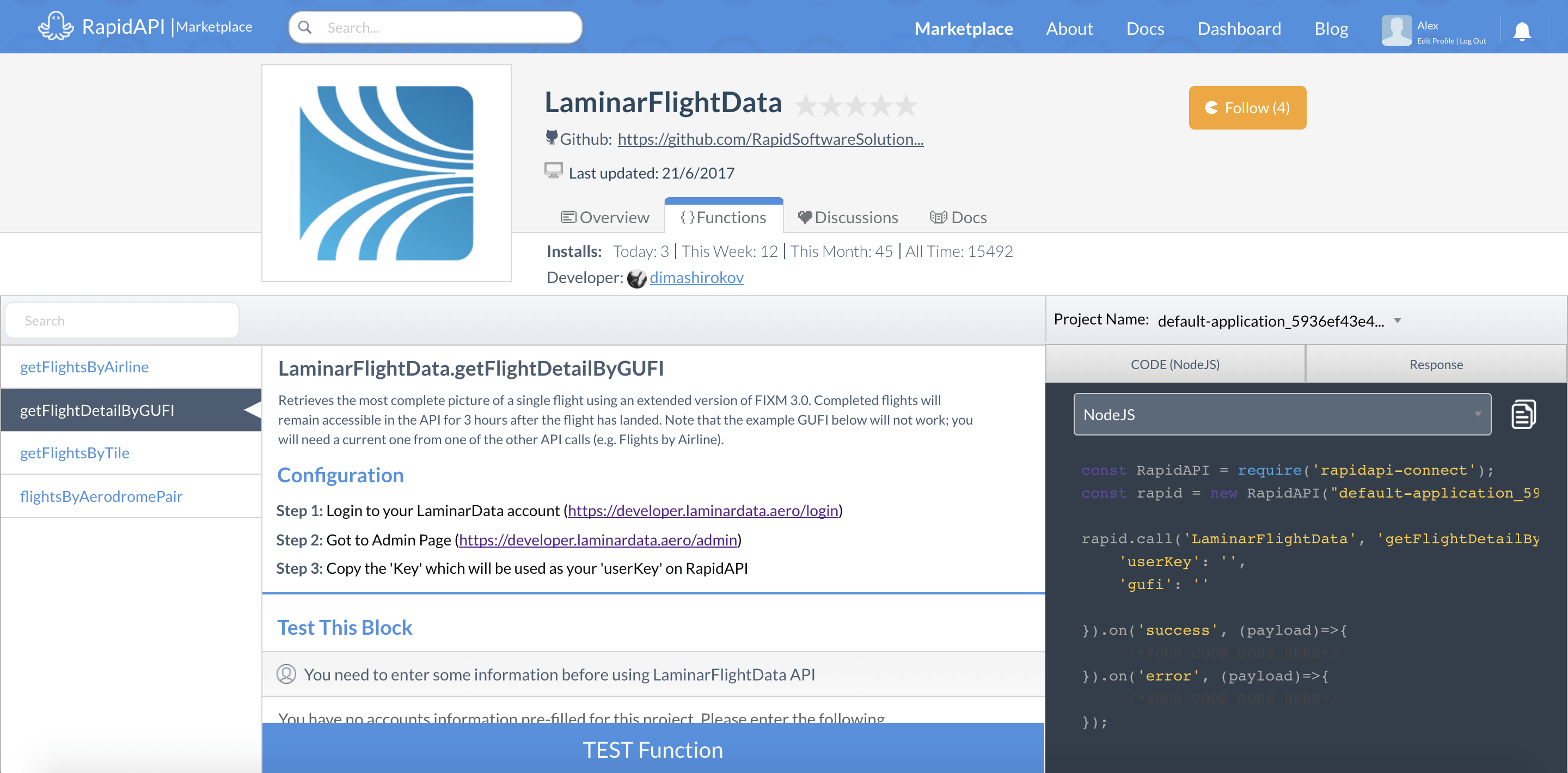Go to Marketplace in top navigation

coord(964,29)
